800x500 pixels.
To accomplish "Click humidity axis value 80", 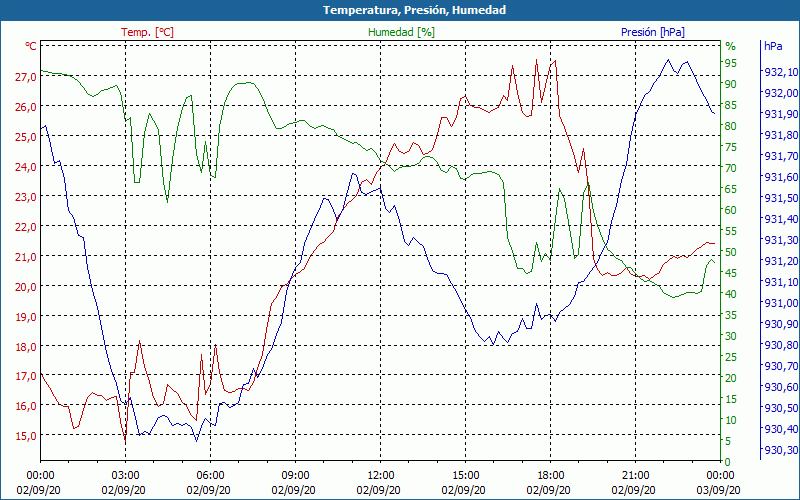I will (x=731, y=126).
